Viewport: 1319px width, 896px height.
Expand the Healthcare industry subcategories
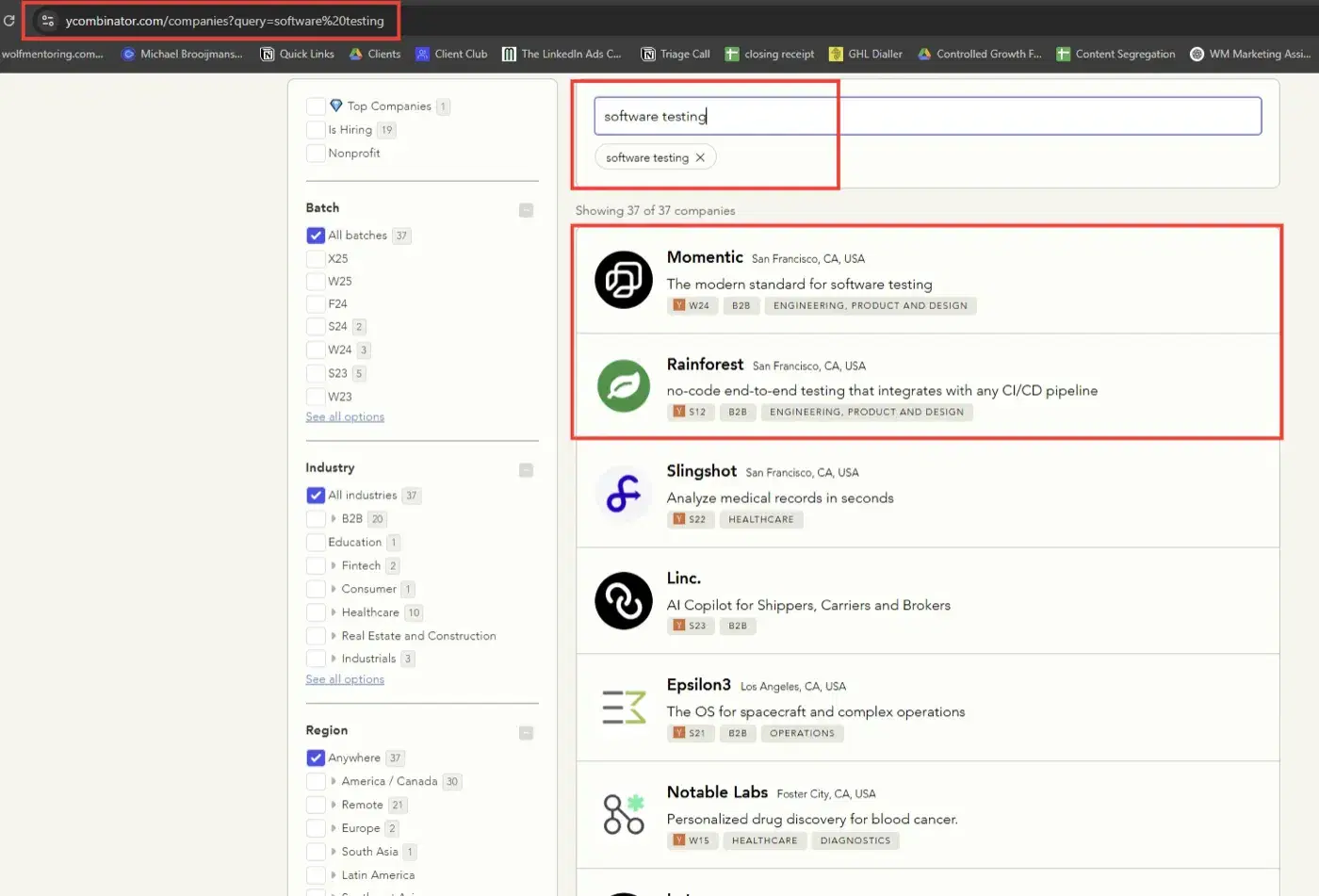point(334,612)
